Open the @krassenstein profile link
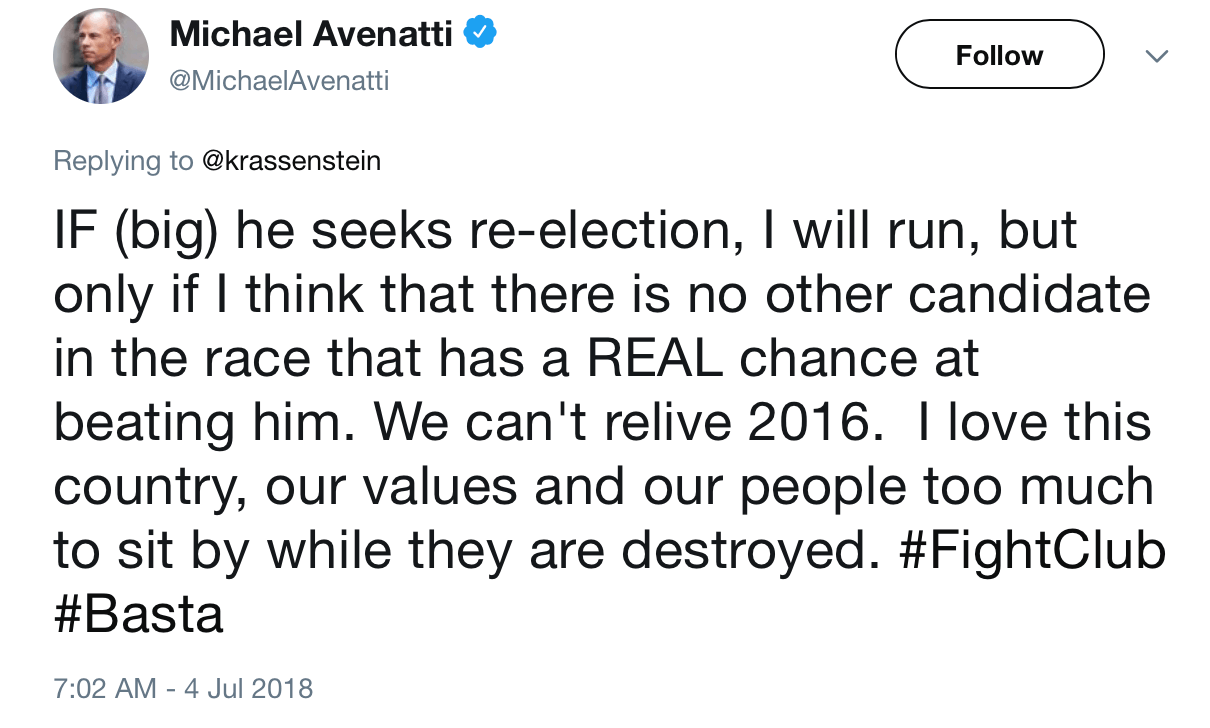Image resolution: width=1210 pixels, height=728 pixels. (x=291, y=161)
